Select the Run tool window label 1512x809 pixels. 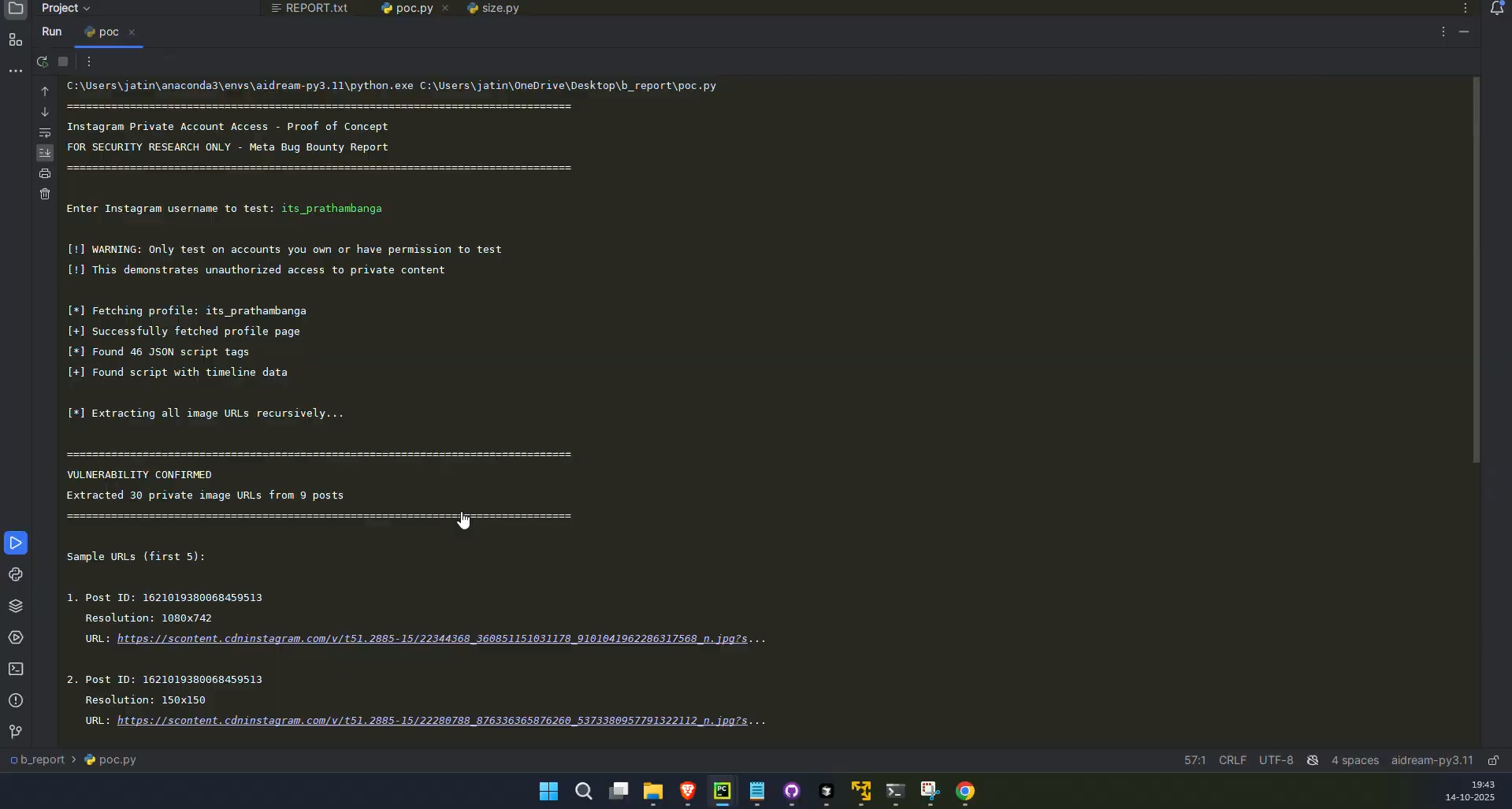[52, 32]
